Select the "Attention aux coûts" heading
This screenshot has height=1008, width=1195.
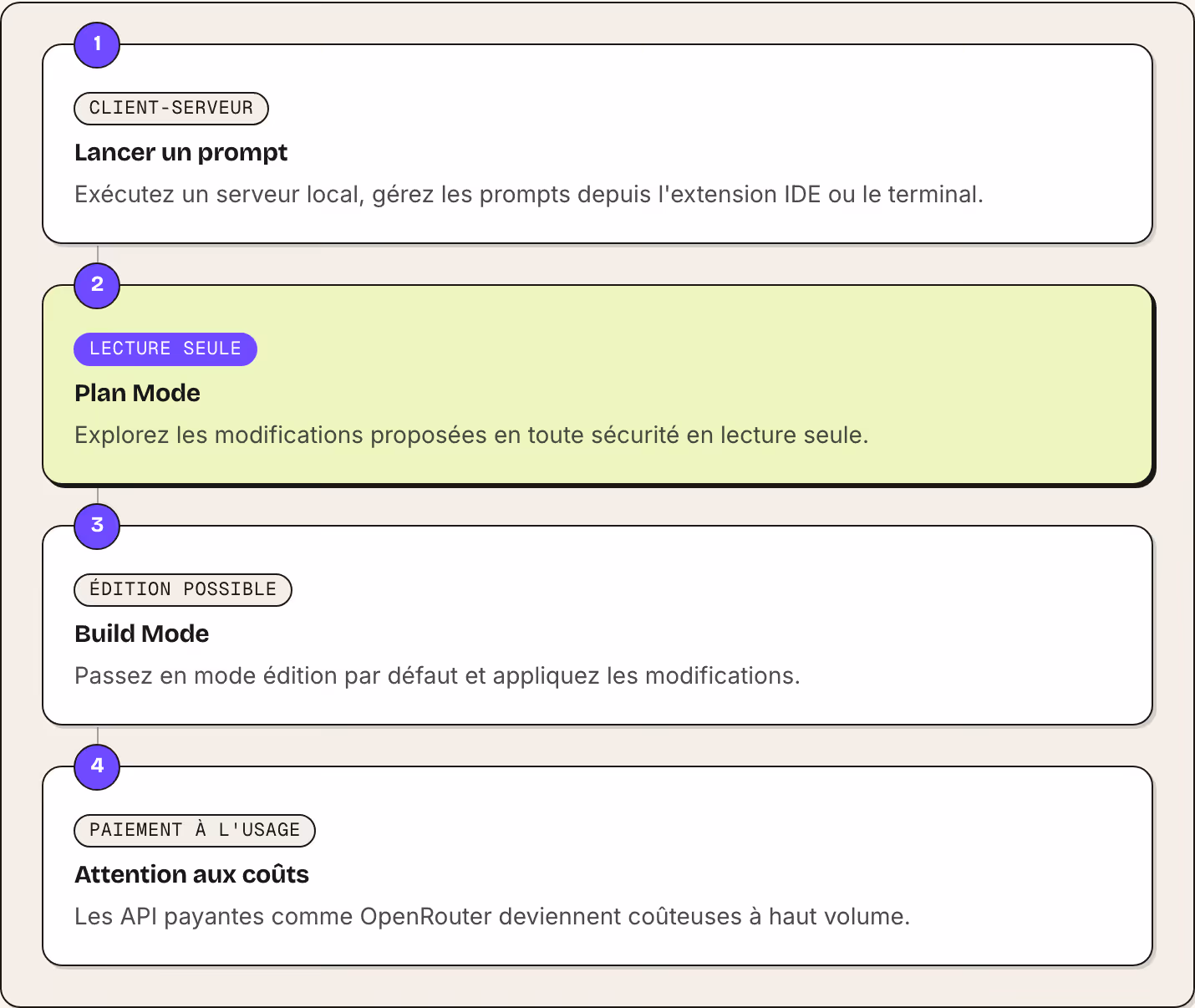[x=192, y=874]
